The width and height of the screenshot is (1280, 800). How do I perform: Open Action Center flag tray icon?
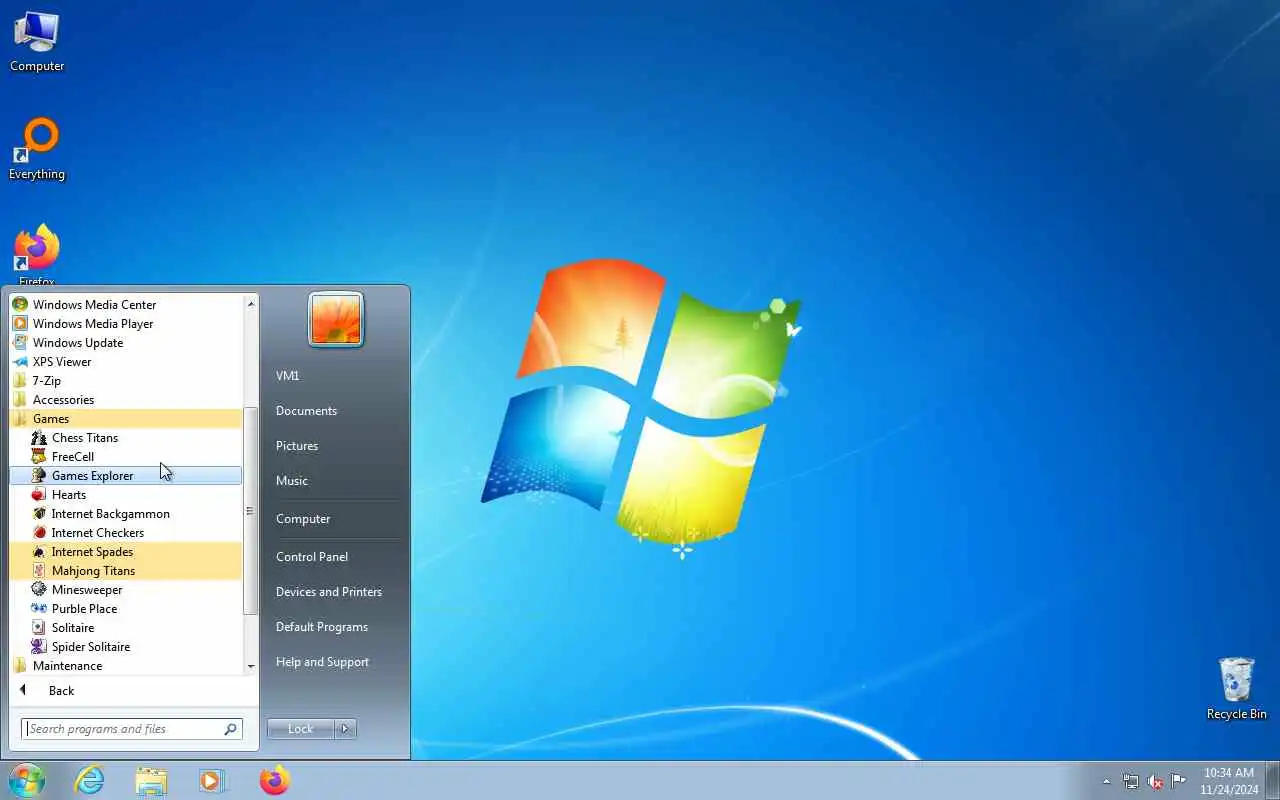point(1179,781)
